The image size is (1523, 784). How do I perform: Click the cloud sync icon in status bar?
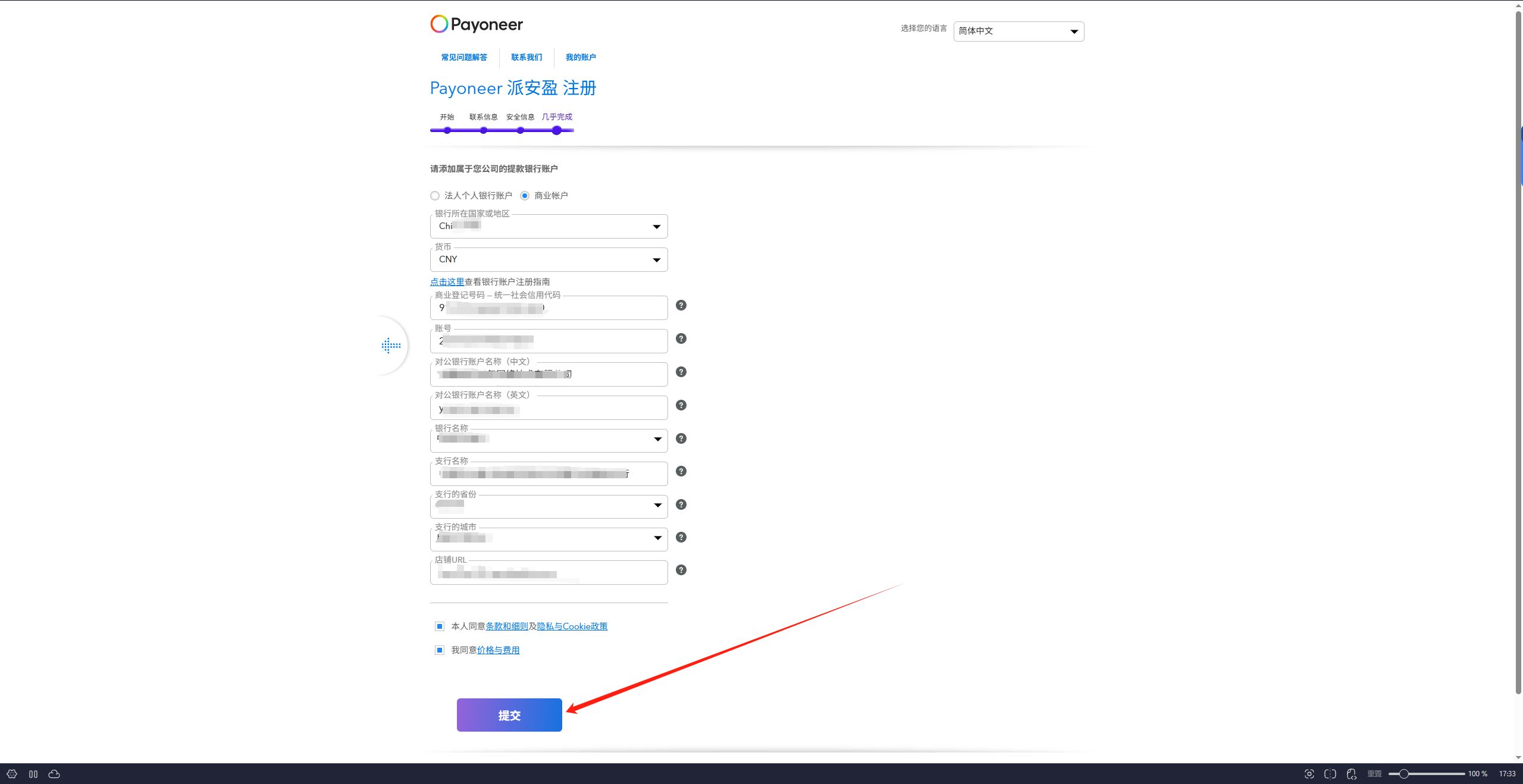[x=54, y=774]
